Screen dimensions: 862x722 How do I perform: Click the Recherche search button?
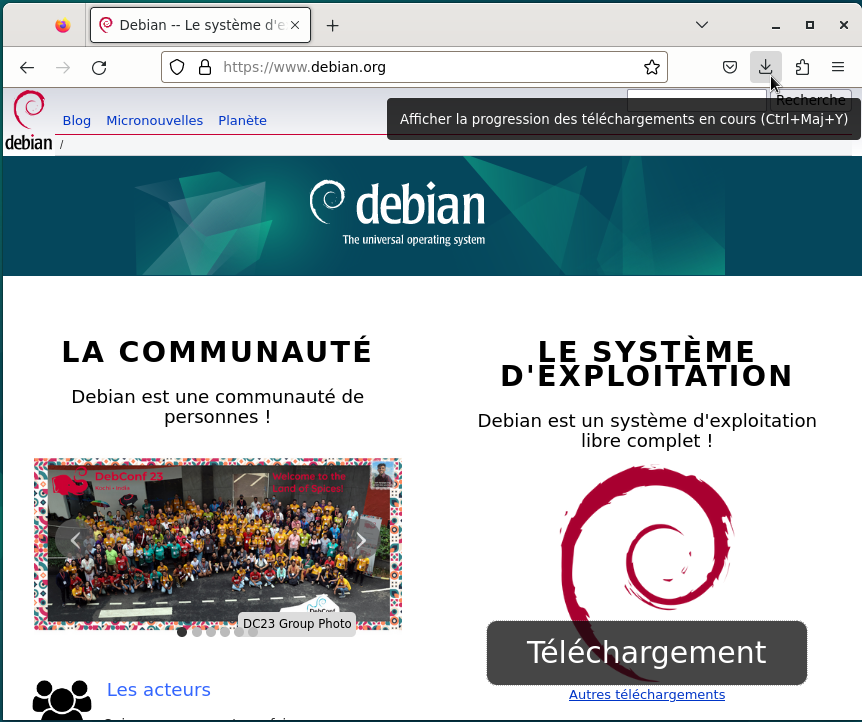coord(811,100)
